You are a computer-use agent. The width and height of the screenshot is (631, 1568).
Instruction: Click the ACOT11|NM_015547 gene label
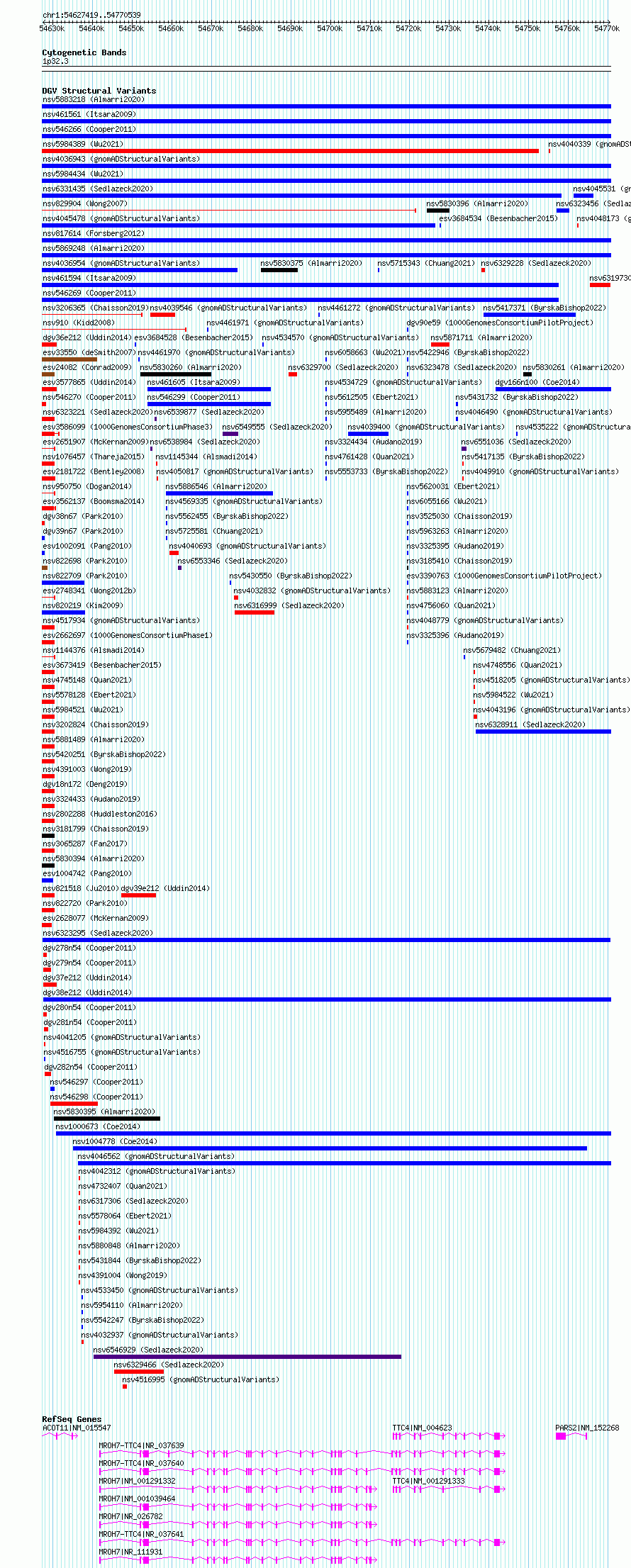pyautogui.click(x=77, y=1428)
